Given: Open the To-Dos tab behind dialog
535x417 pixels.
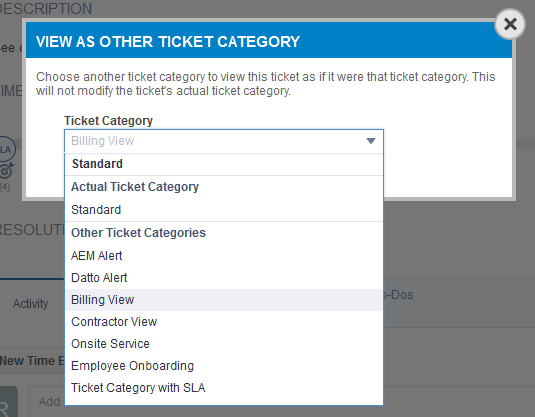Looking at the screenshot, I should [399, 295].
